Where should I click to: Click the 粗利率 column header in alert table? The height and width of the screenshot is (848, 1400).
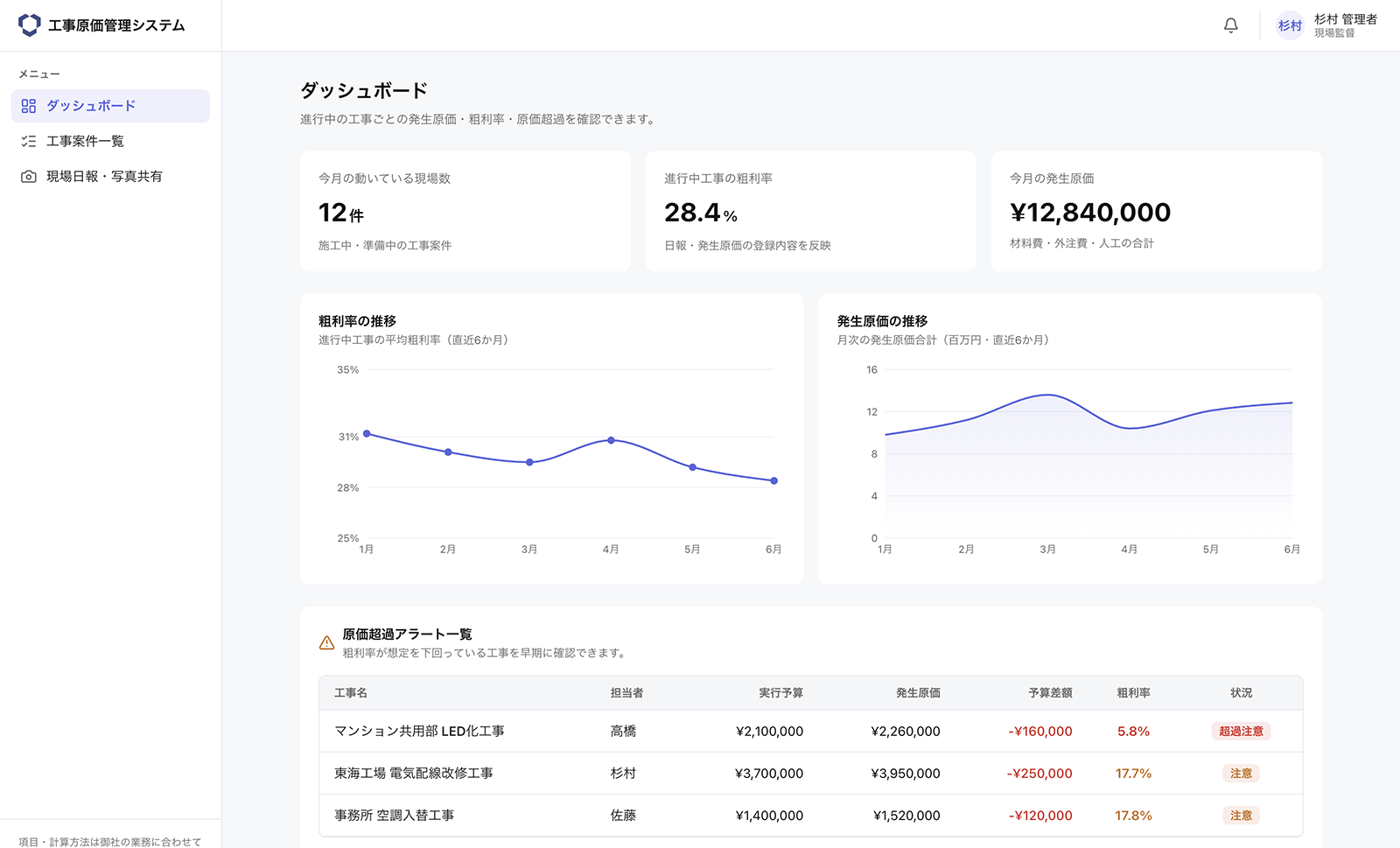(x=1133, y=692)
